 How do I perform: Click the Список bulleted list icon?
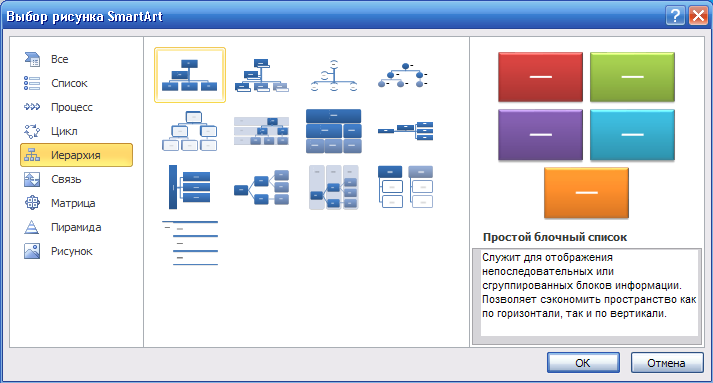pyautogui.click(x=32, y=83)
